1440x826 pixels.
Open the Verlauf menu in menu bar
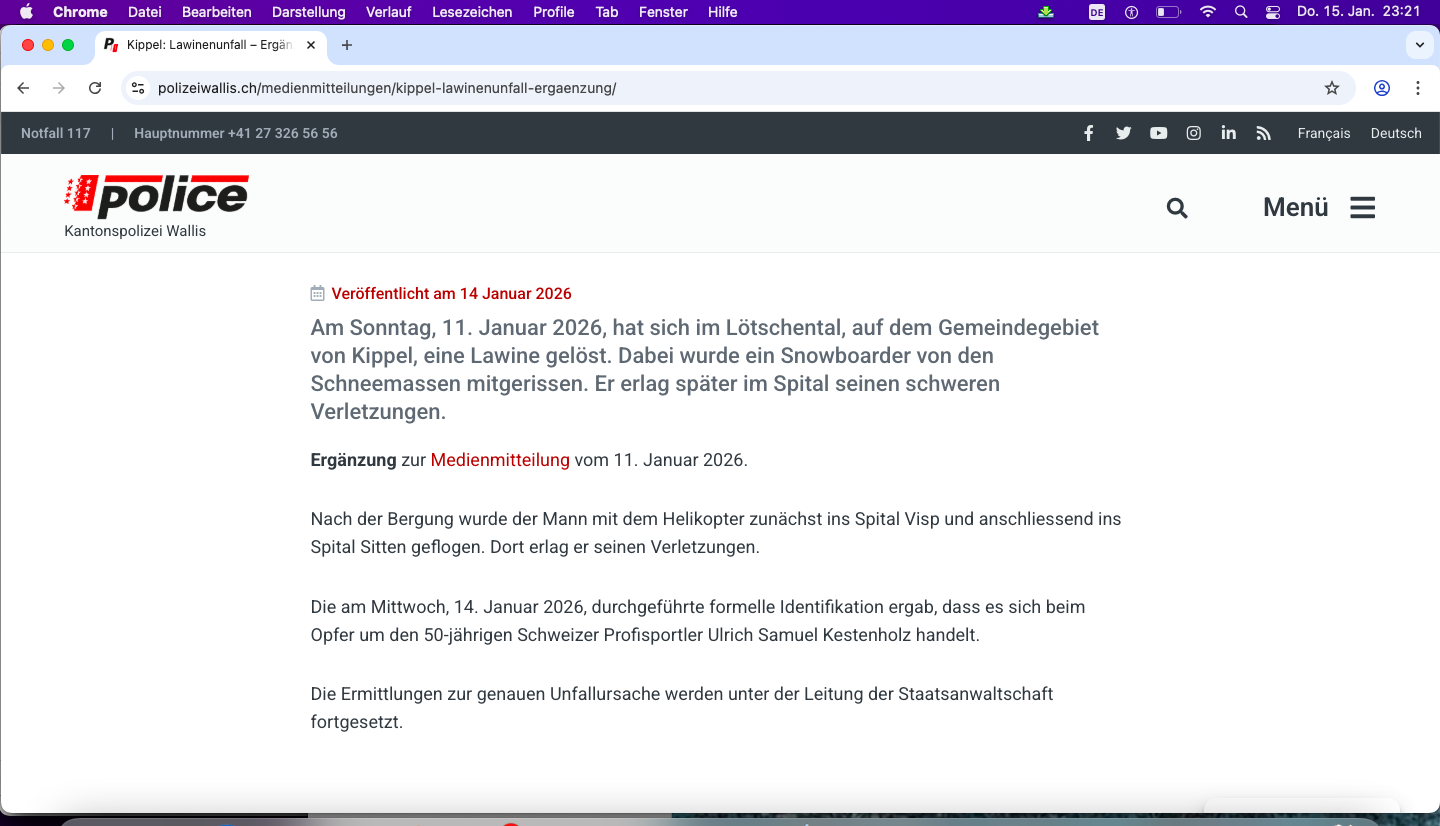click(x=389, y=12)
